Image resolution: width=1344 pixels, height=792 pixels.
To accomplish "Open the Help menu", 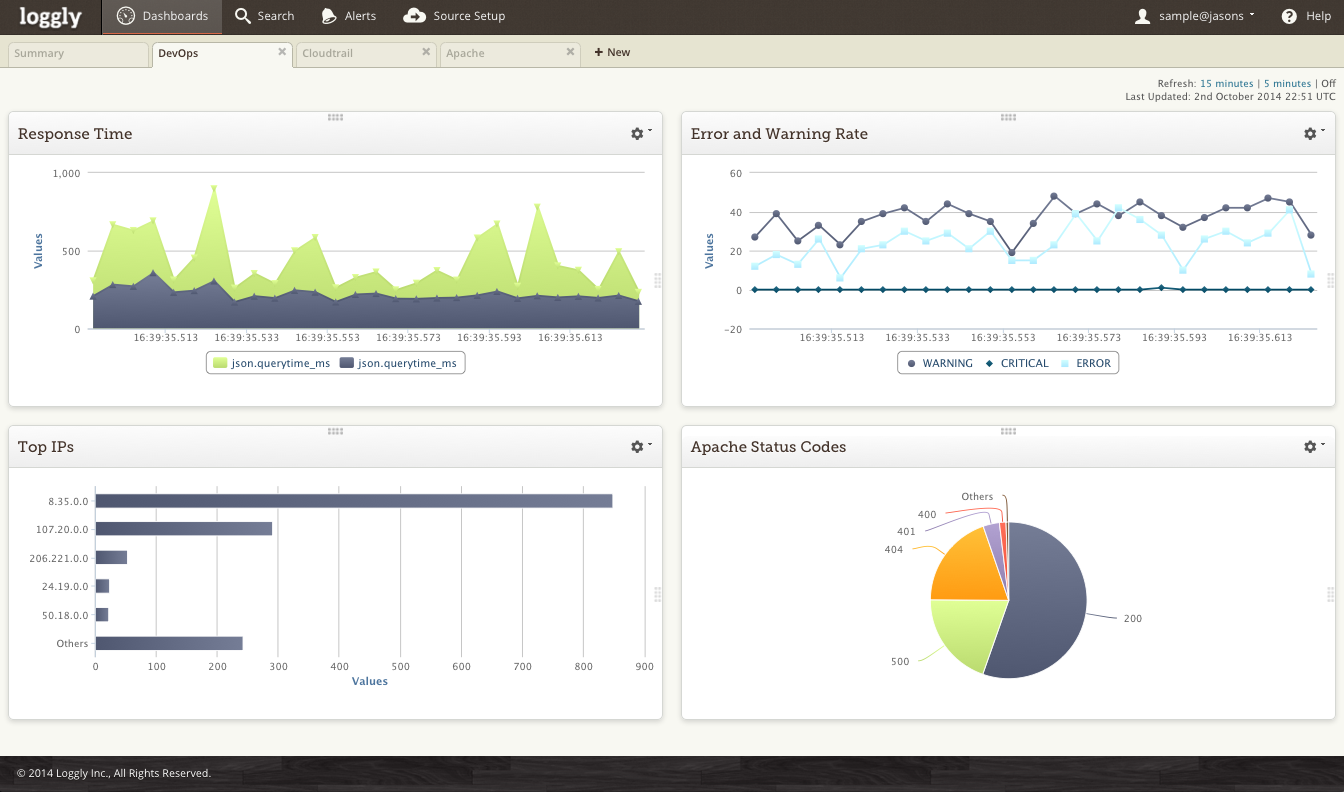I will tap(1306, 17).
